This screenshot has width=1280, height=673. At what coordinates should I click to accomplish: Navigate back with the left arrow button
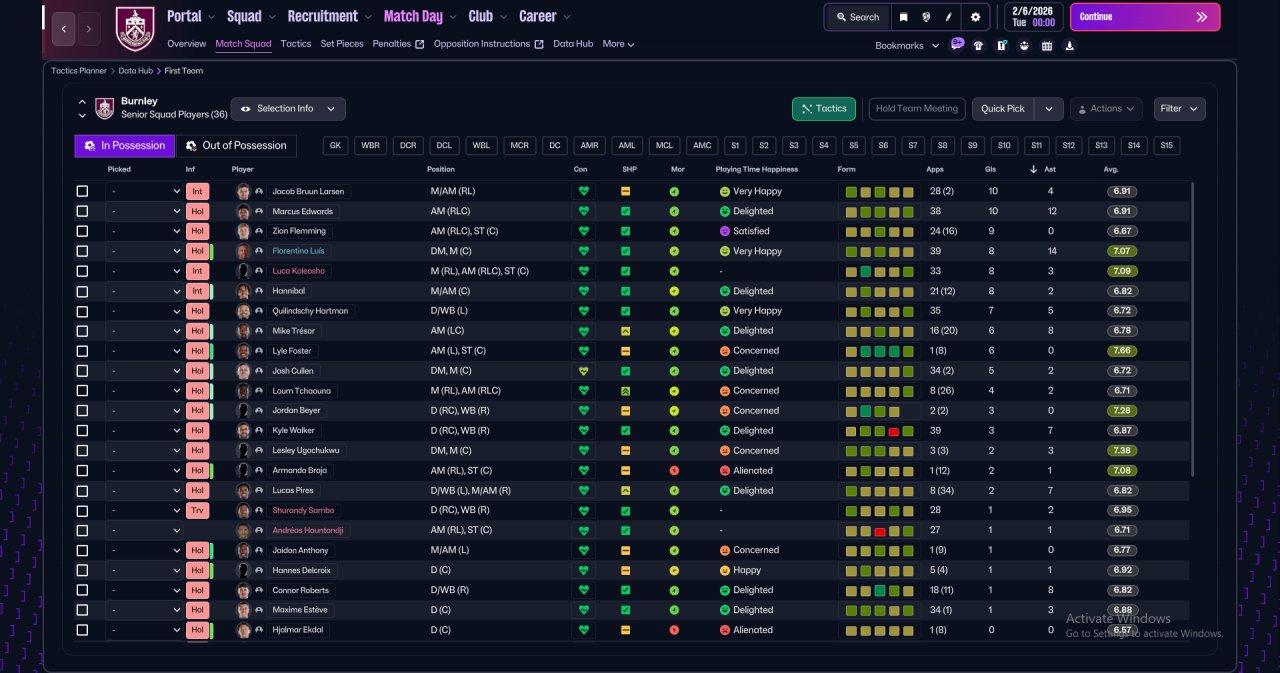point(63,29)
